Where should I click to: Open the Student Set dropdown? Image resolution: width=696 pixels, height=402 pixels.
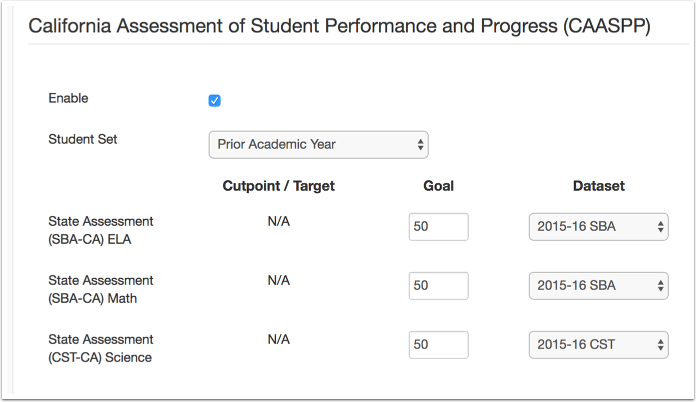coord(318,144)
